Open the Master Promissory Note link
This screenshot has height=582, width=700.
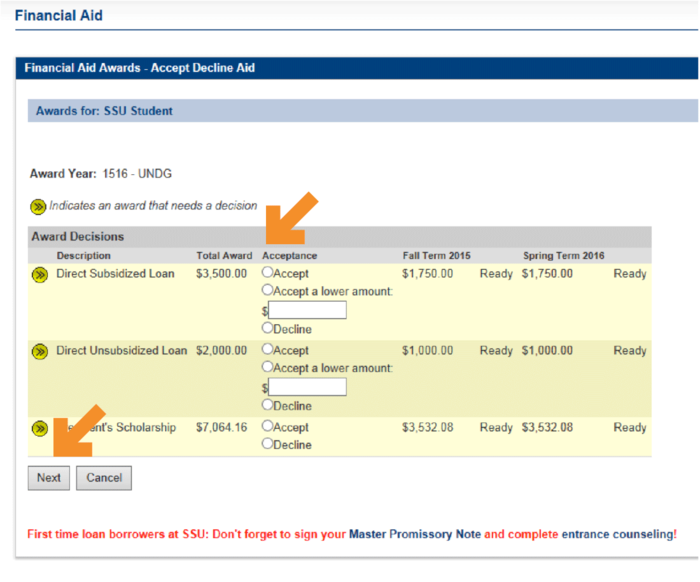coord(414,535)
